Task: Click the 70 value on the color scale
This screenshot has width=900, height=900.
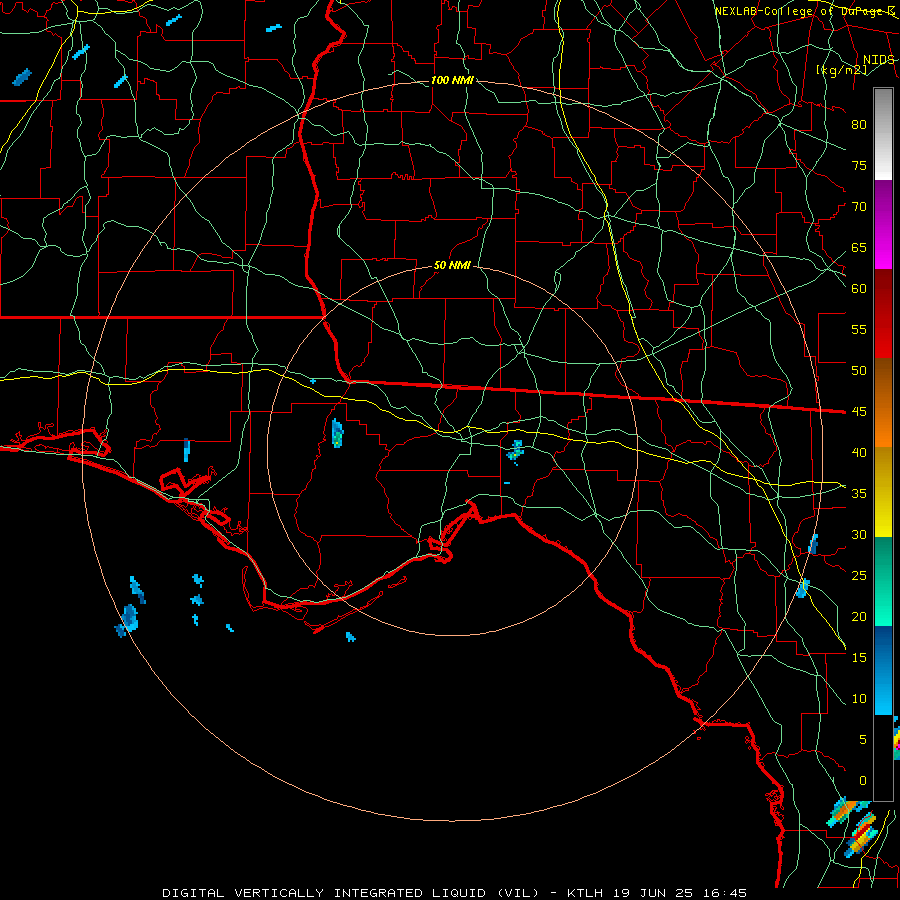Action: click(x=859, y=207)
